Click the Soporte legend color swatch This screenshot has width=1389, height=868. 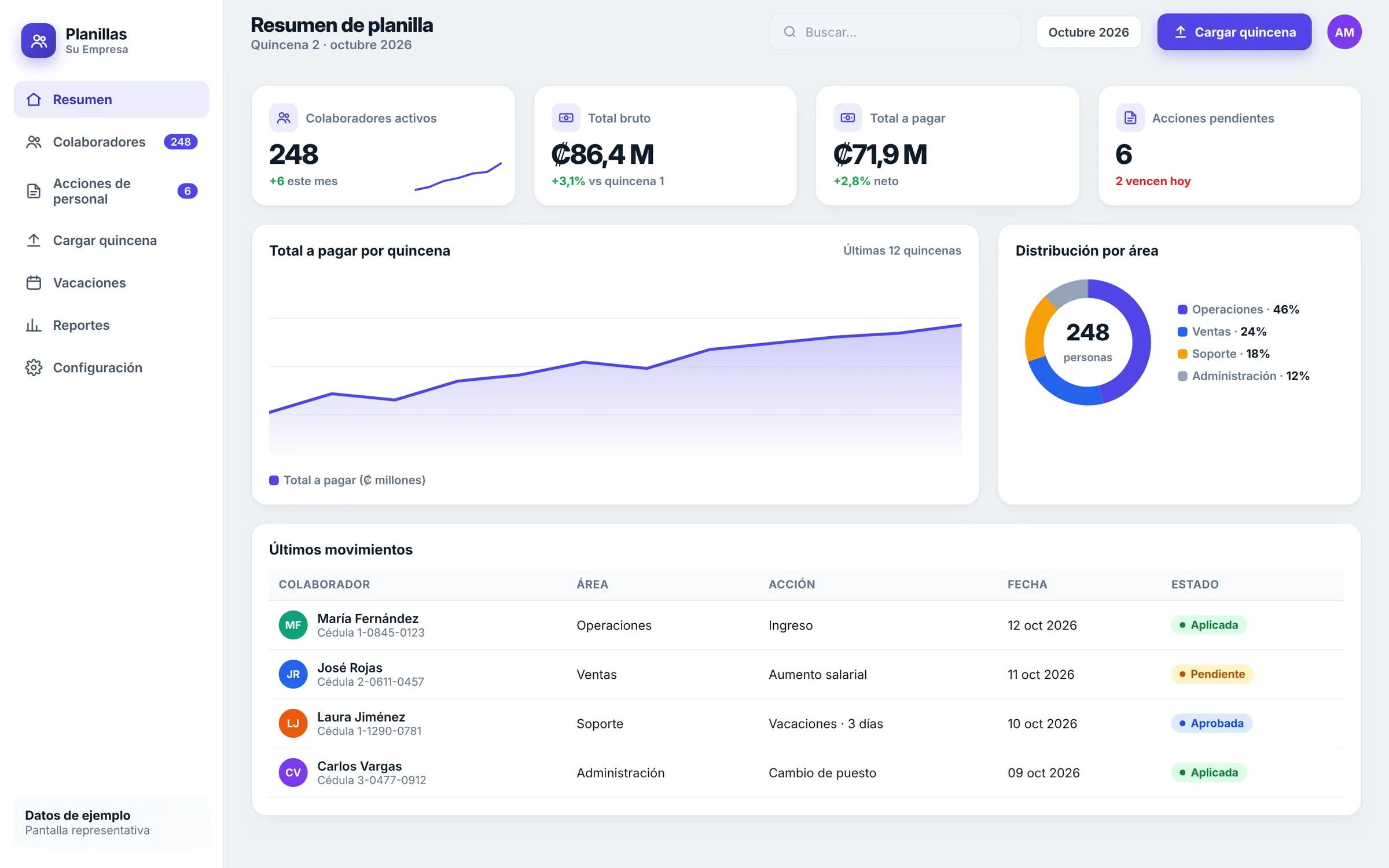(1182, 354)
